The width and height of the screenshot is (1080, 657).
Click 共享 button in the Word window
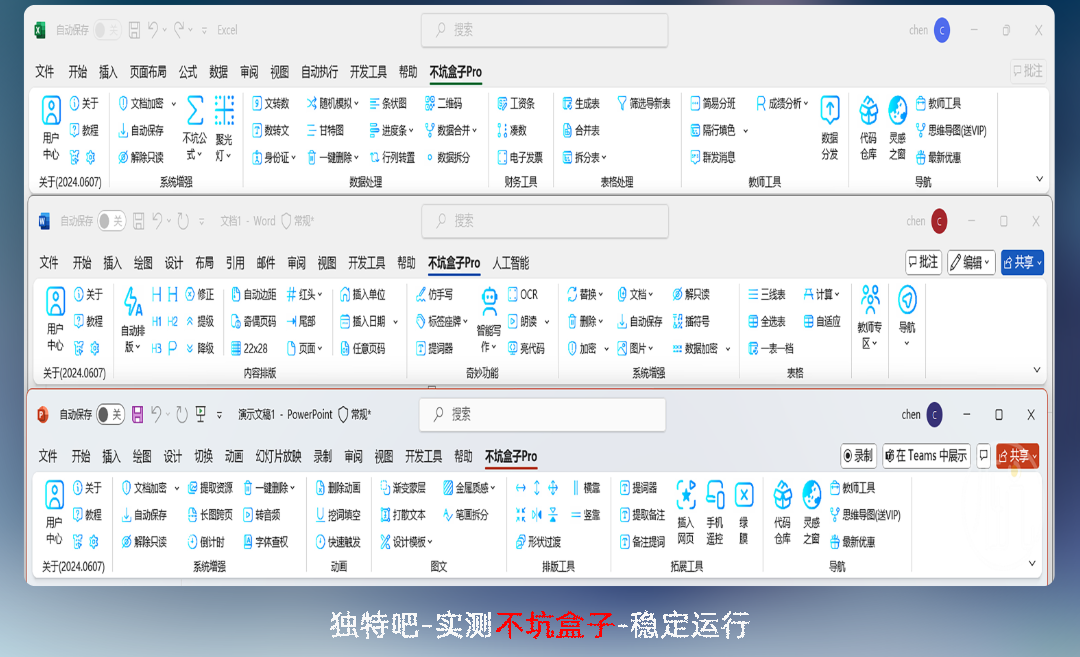(x=1022, y=262)
